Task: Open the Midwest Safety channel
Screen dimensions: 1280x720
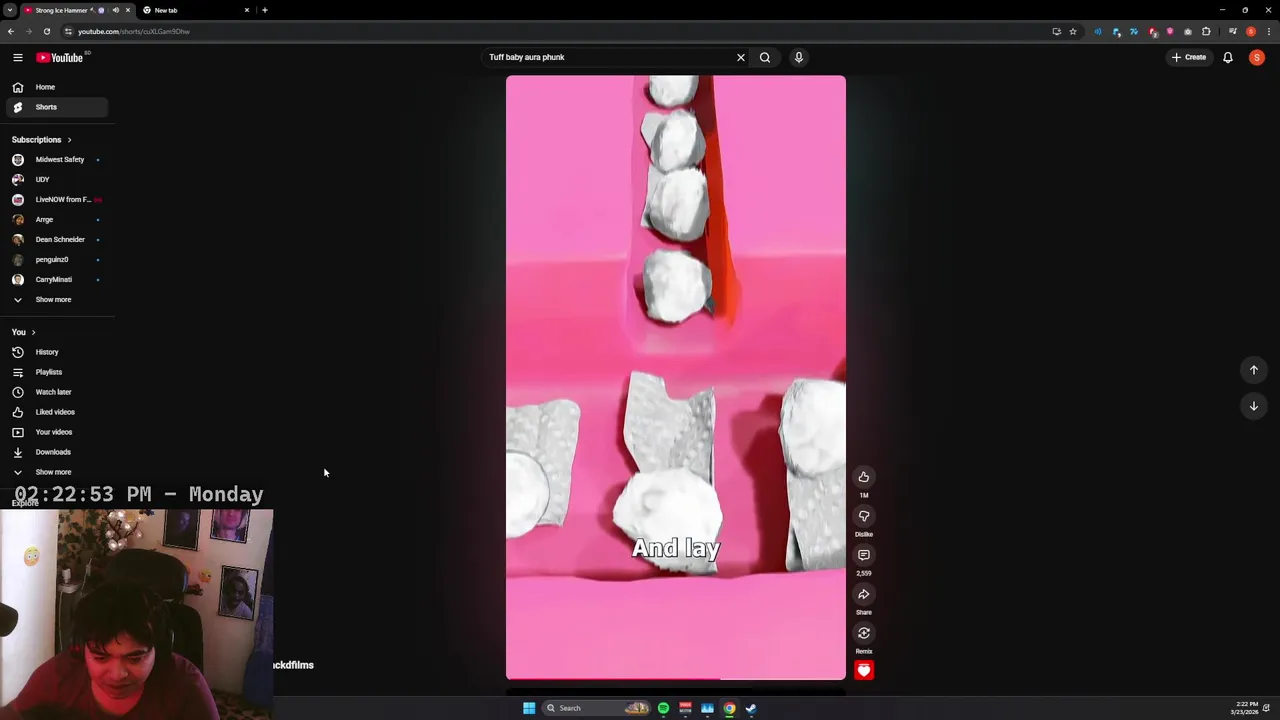Action: pyautogui.click(x=55, y=160)
